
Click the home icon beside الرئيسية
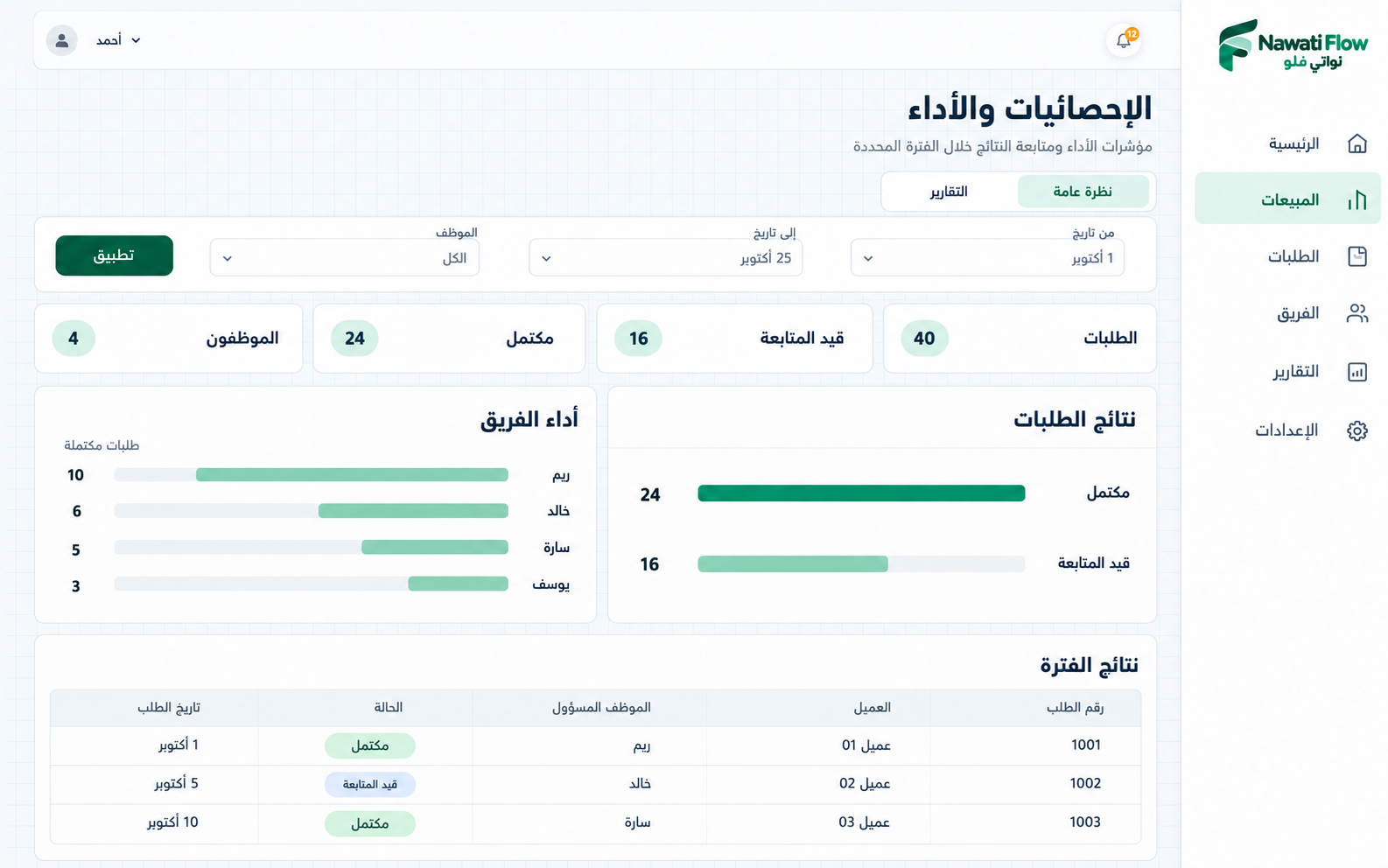click(1357, 143)
